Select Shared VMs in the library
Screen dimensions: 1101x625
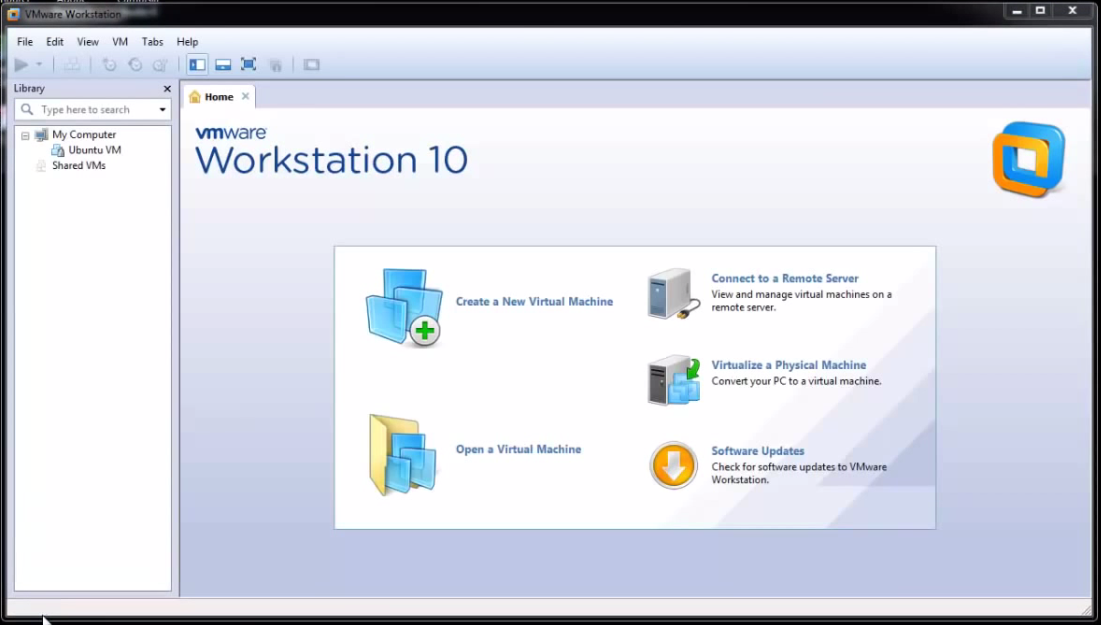[79, 165]
